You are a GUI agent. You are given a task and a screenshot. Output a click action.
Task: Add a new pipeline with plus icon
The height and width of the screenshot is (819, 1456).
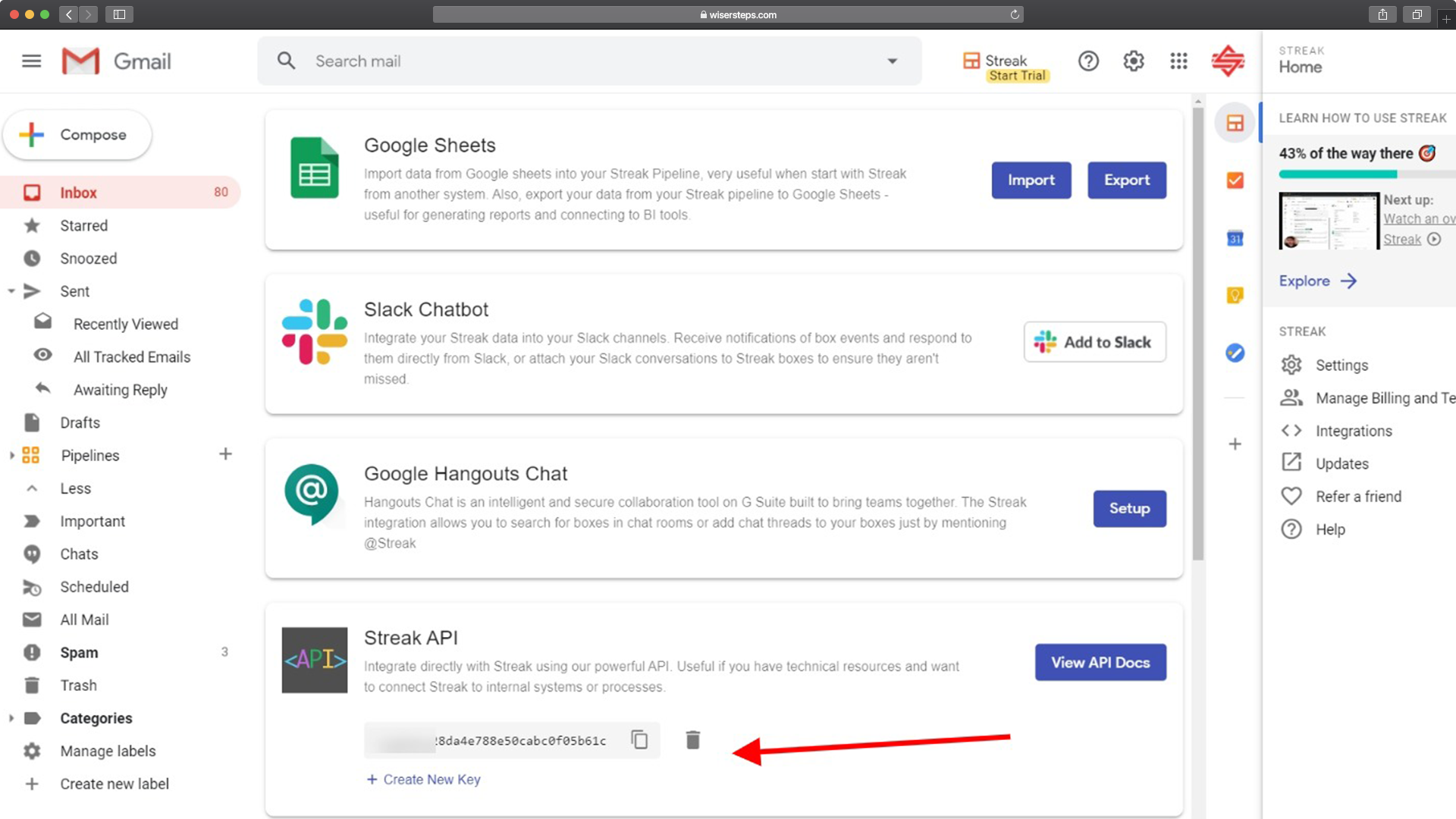pos(225,455)
